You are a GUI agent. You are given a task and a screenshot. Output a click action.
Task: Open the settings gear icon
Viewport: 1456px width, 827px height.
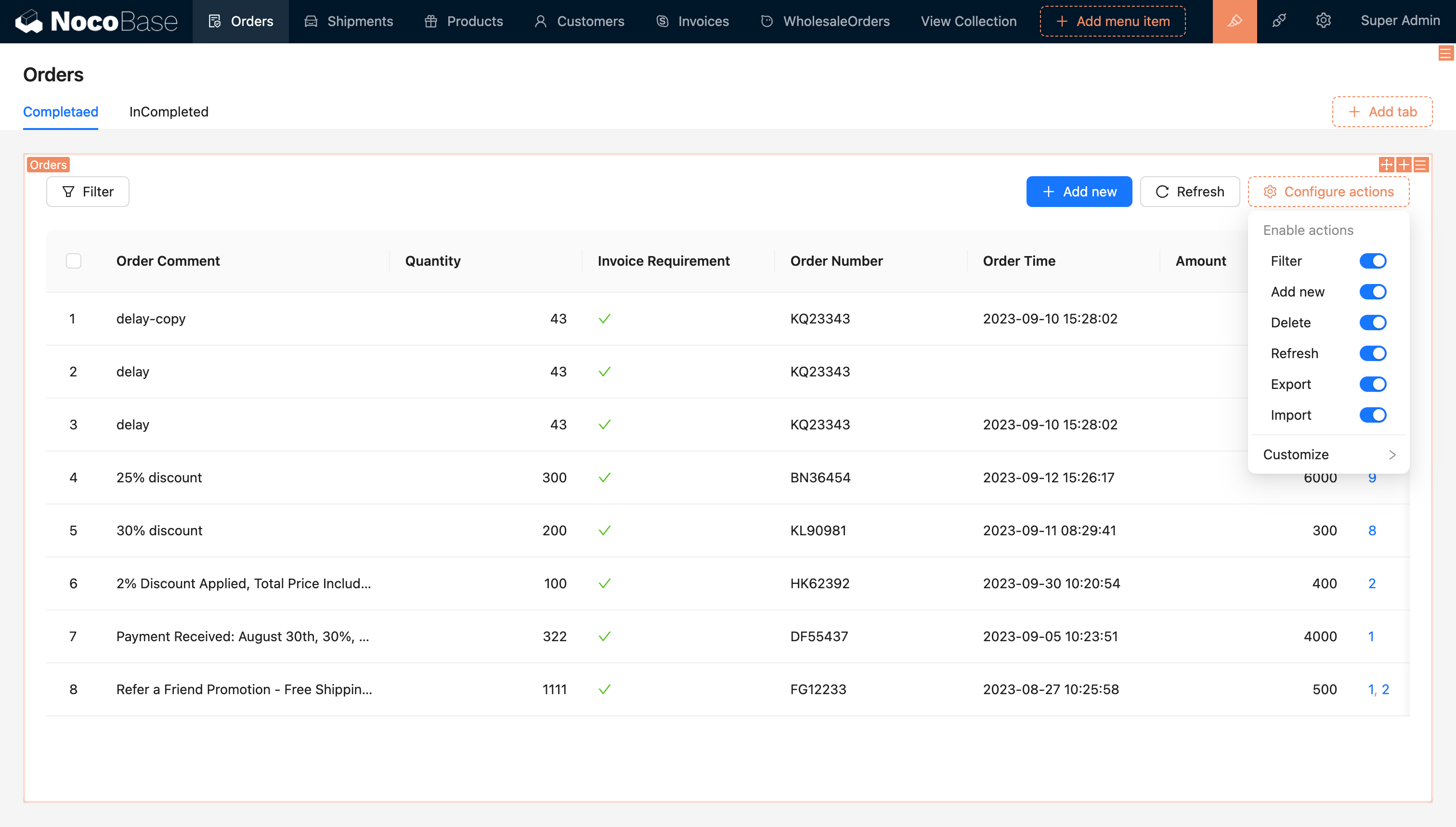(1323, 21)
